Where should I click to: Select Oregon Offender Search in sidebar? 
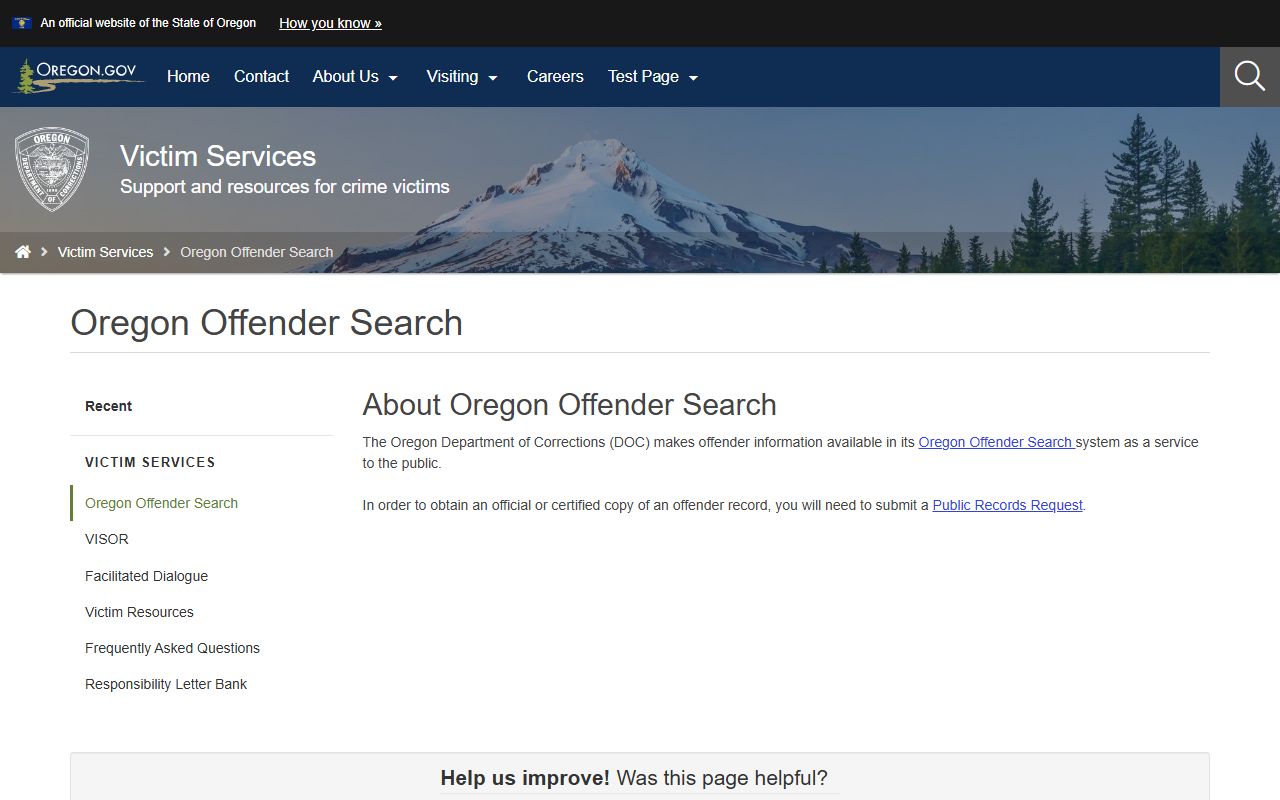click(161, 503)
